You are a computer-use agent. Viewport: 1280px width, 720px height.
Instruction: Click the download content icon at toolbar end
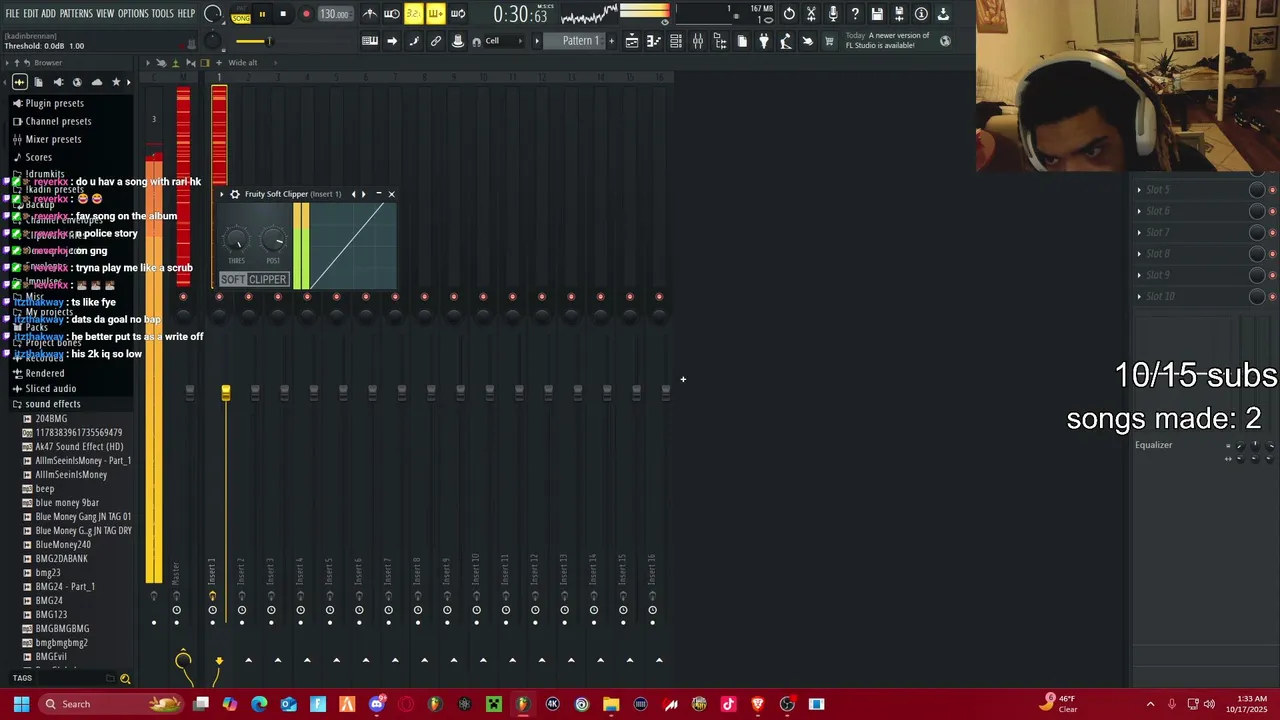[943, 14]
